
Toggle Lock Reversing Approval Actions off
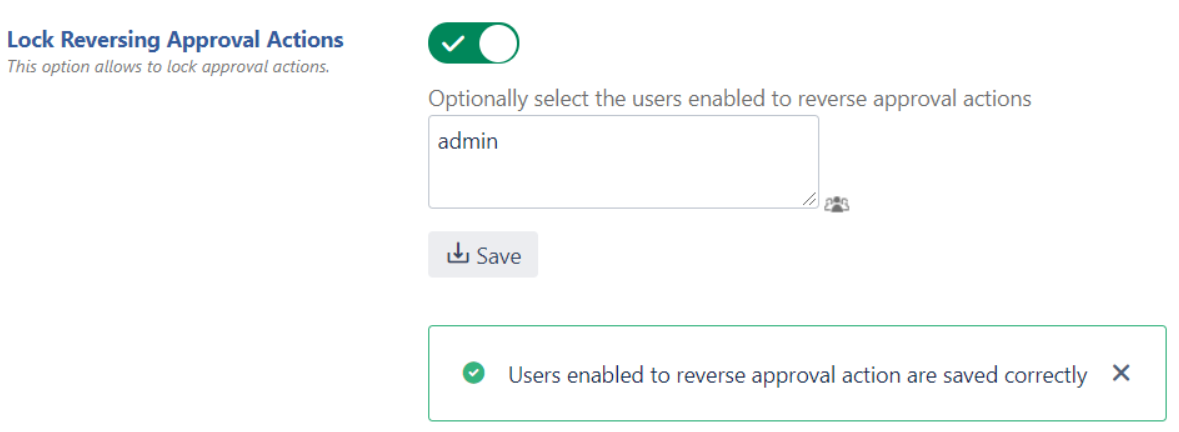click(x=474, y=44)
